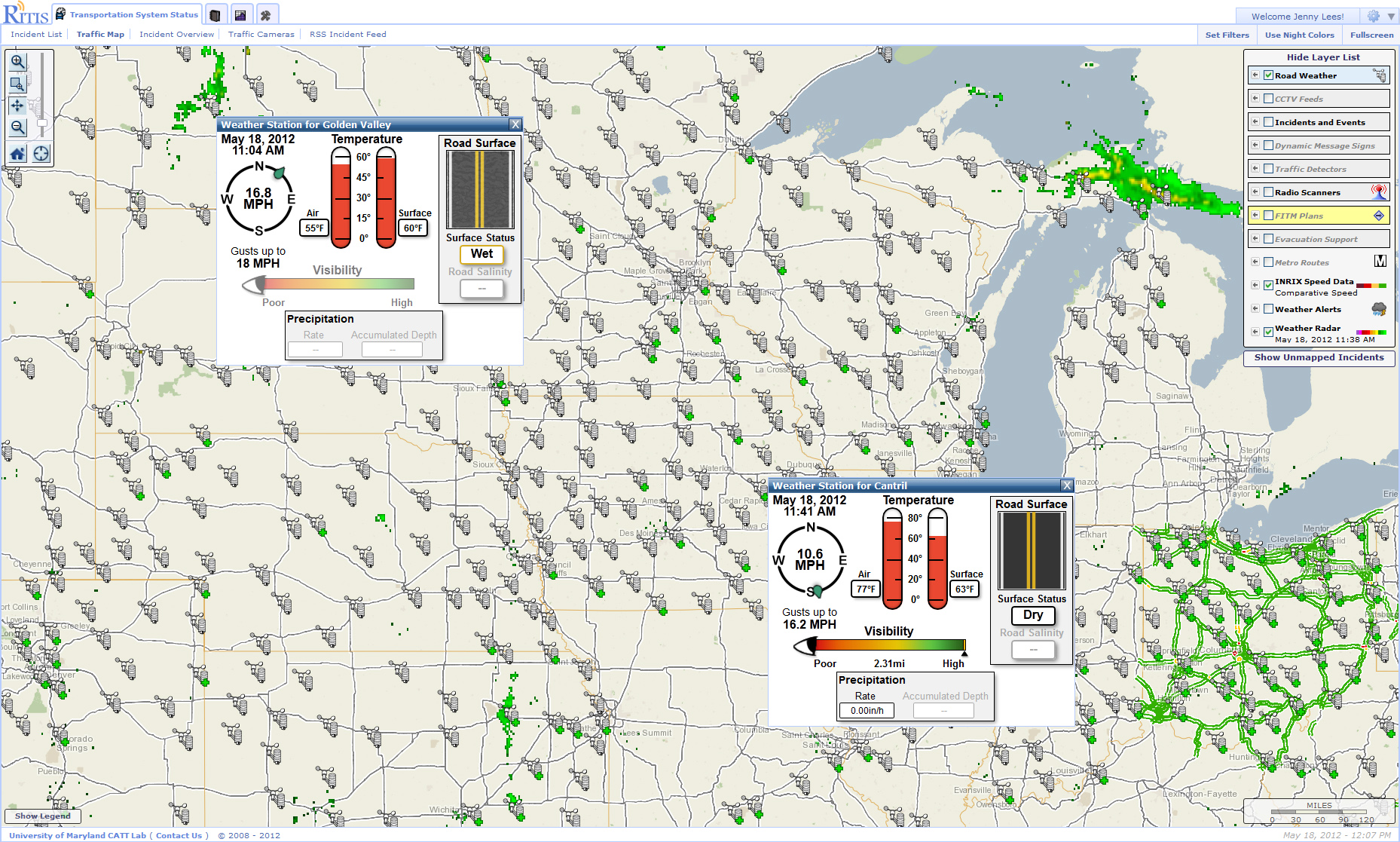Open the Traffic Cameras tab
The image size is (1400, 842).
point(261,35)
